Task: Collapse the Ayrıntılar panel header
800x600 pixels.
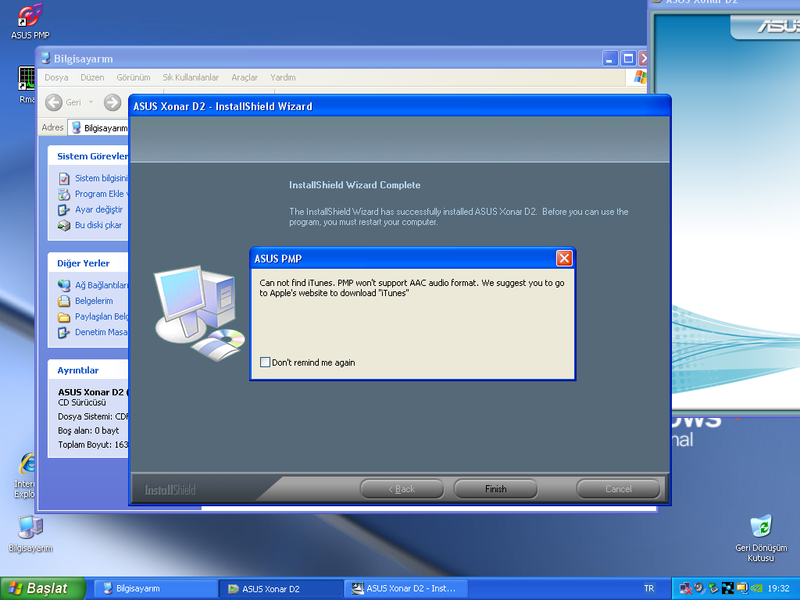Action: point(88,370)
